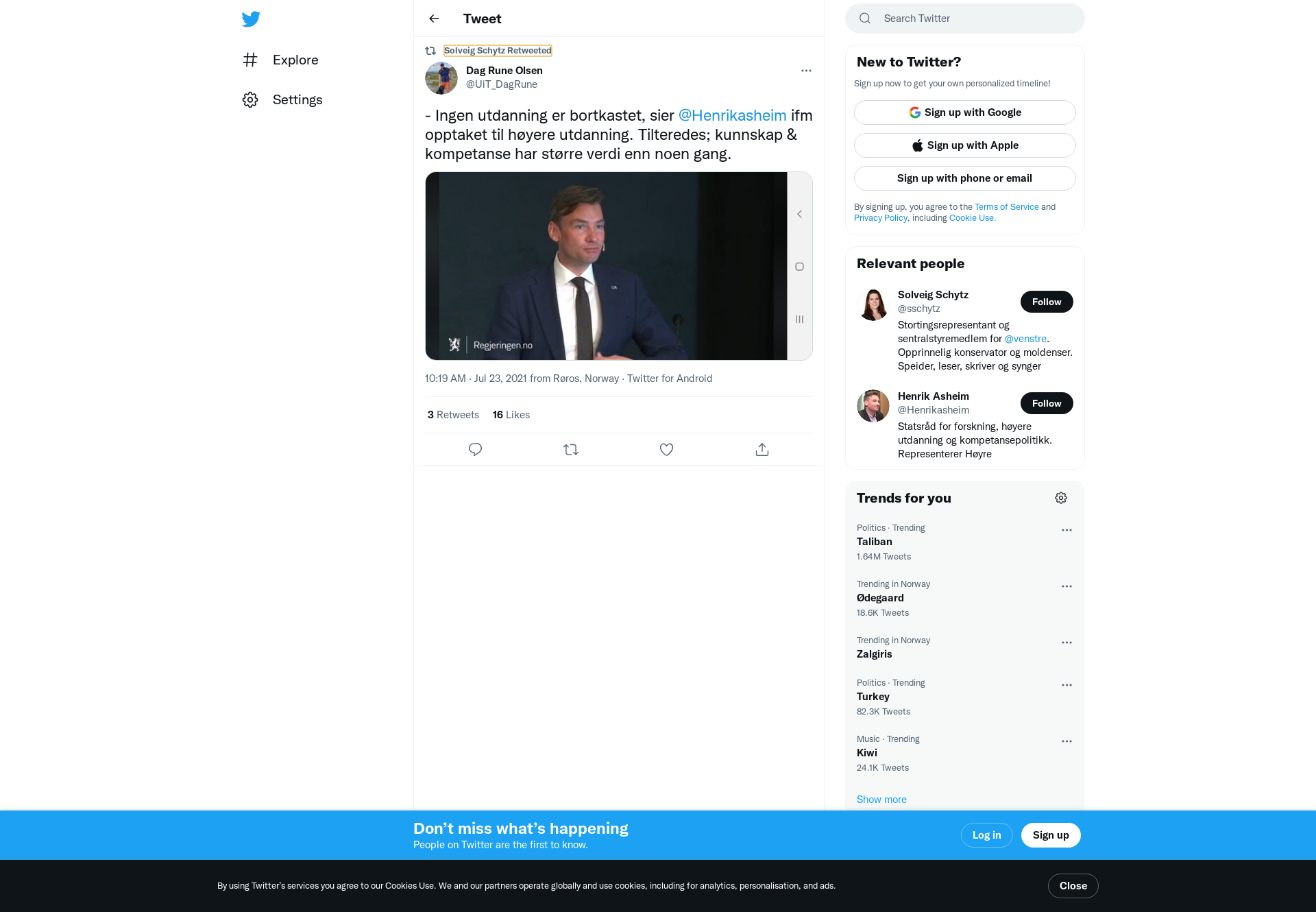1316x912 pixels.
Task: Open more options on Dag Rune Olsen's tweet
Action: [x=806, y=71]
